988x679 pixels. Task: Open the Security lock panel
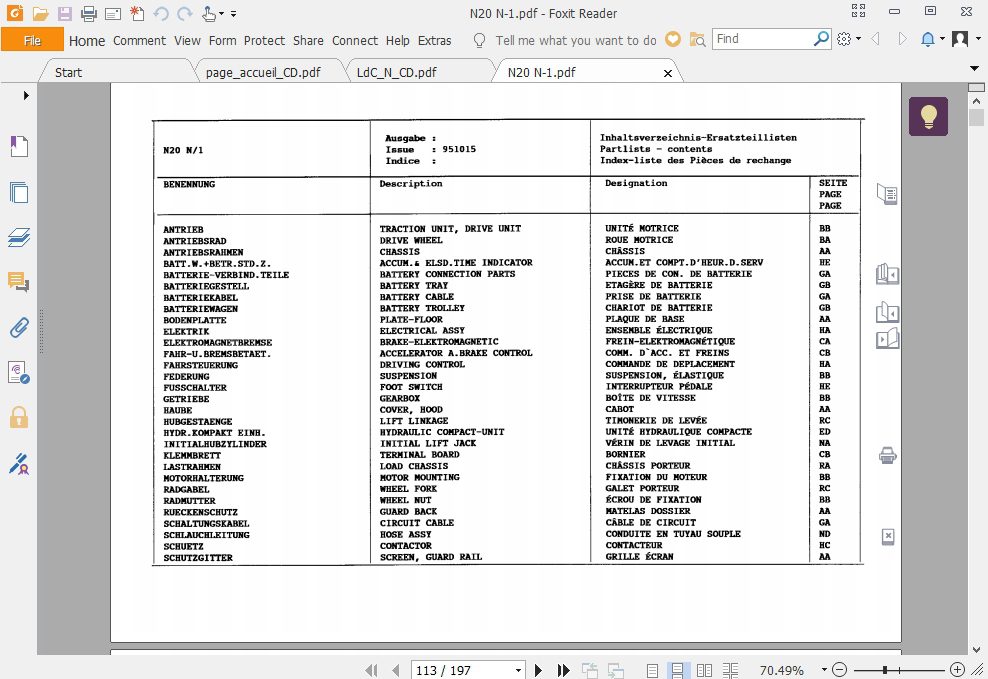coord(19,417)
